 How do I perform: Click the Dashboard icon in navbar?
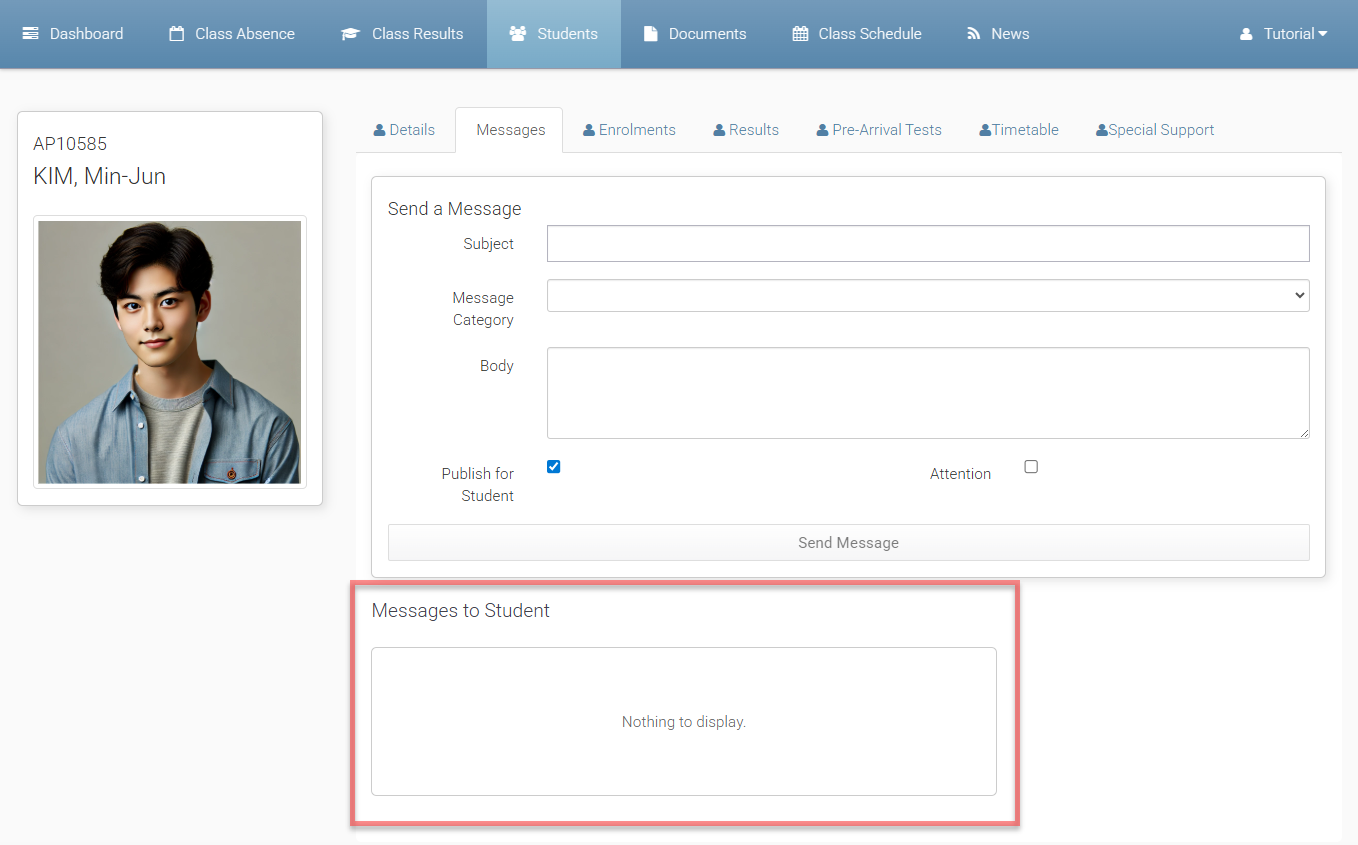tap(31, 34)
